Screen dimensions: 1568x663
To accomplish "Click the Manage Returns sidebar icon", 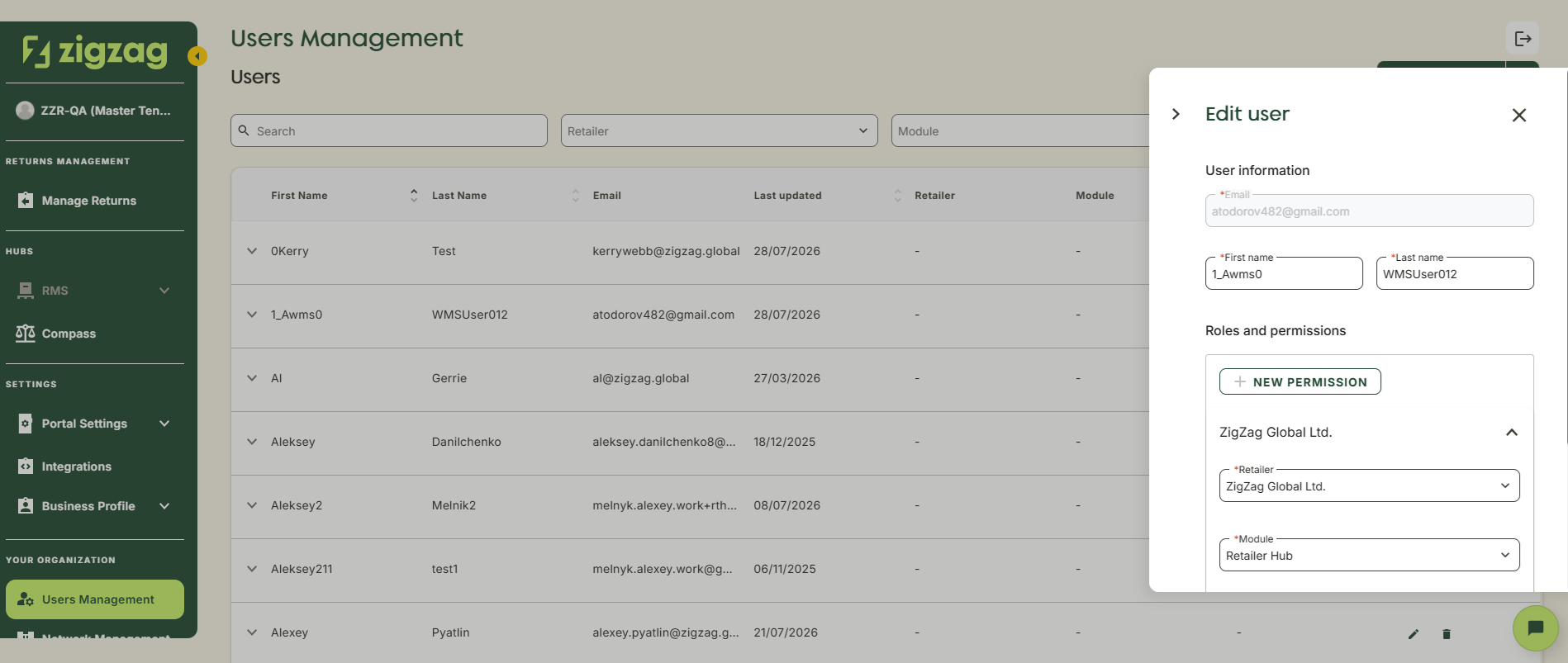I will (x=26, y=200).
